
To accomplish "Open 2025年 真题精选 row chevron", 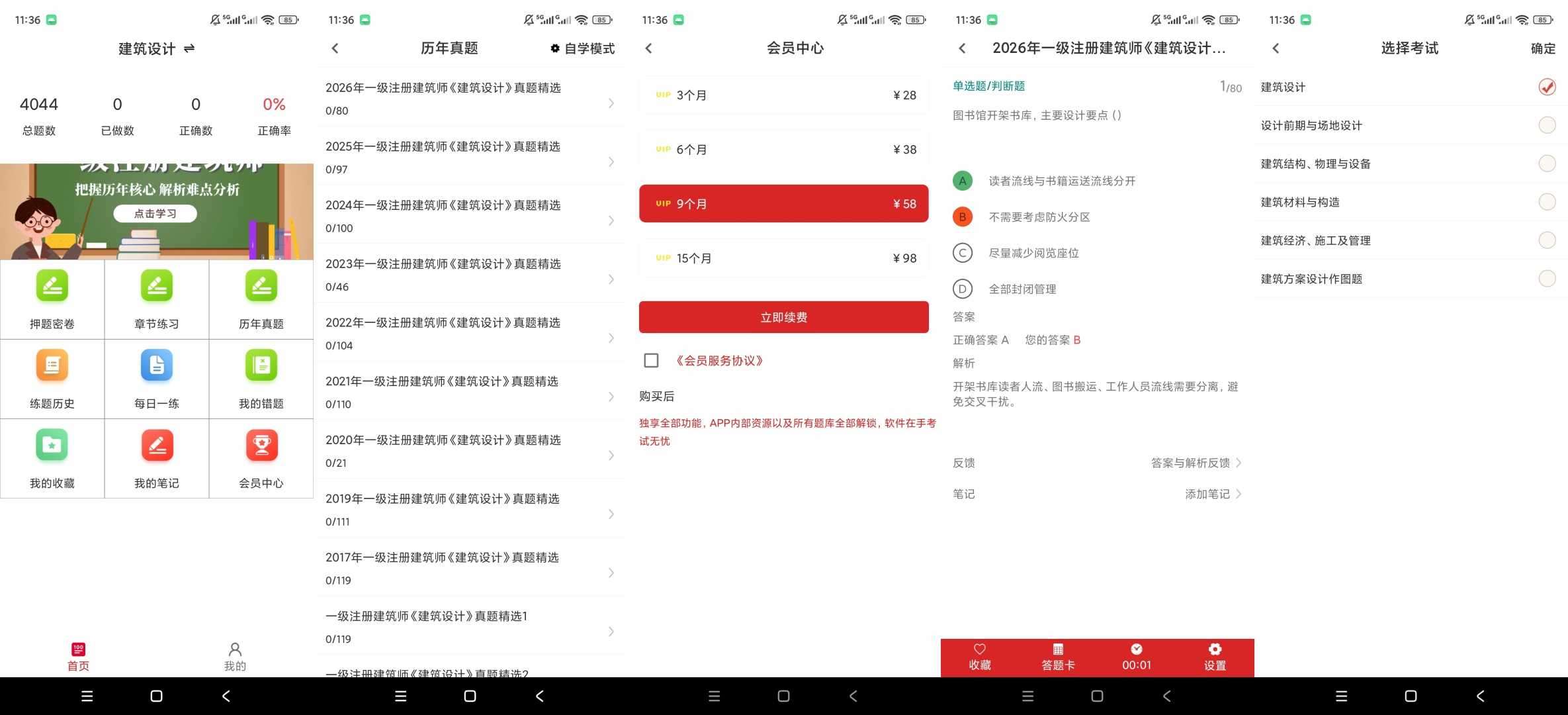I will click(611, 162).
